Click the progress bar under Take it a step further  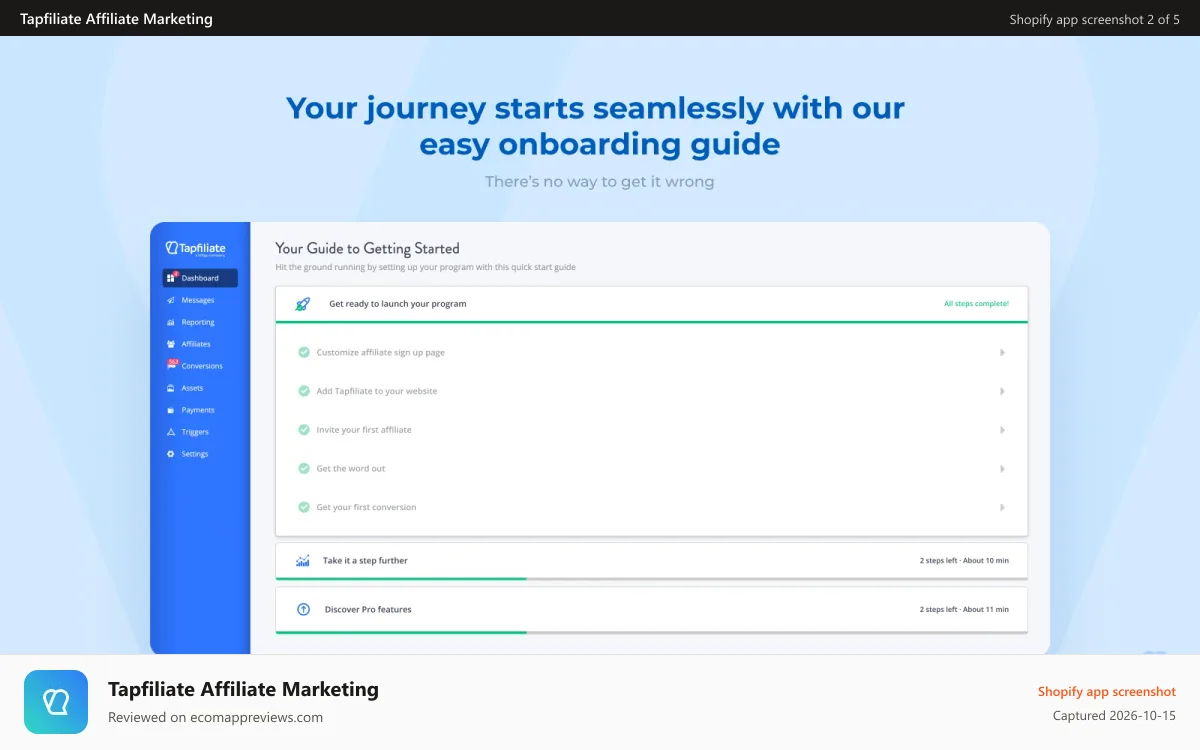[x=651, y=578]
